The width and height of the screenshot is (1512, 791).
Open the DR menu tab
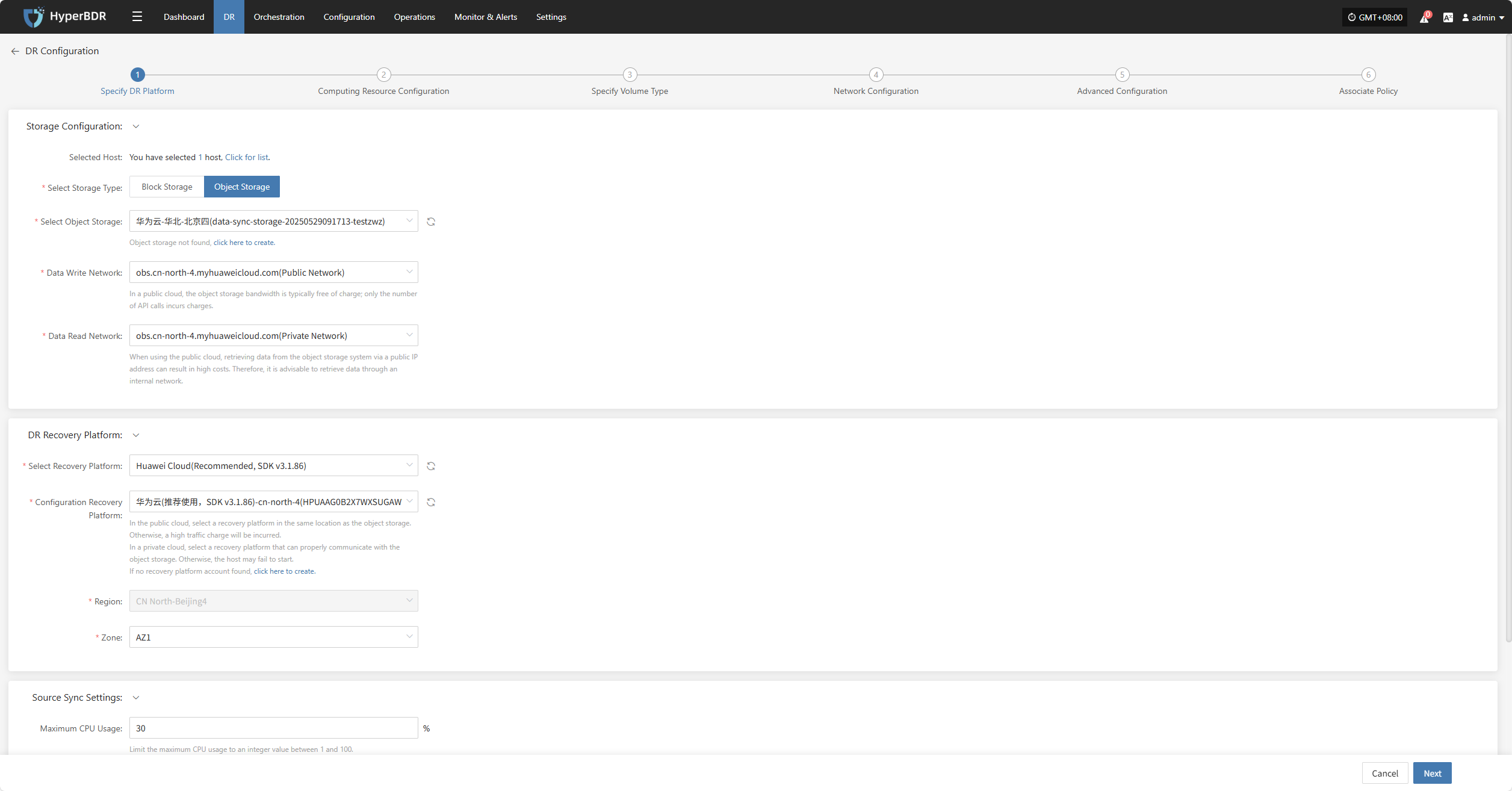(x=229, y=17)
